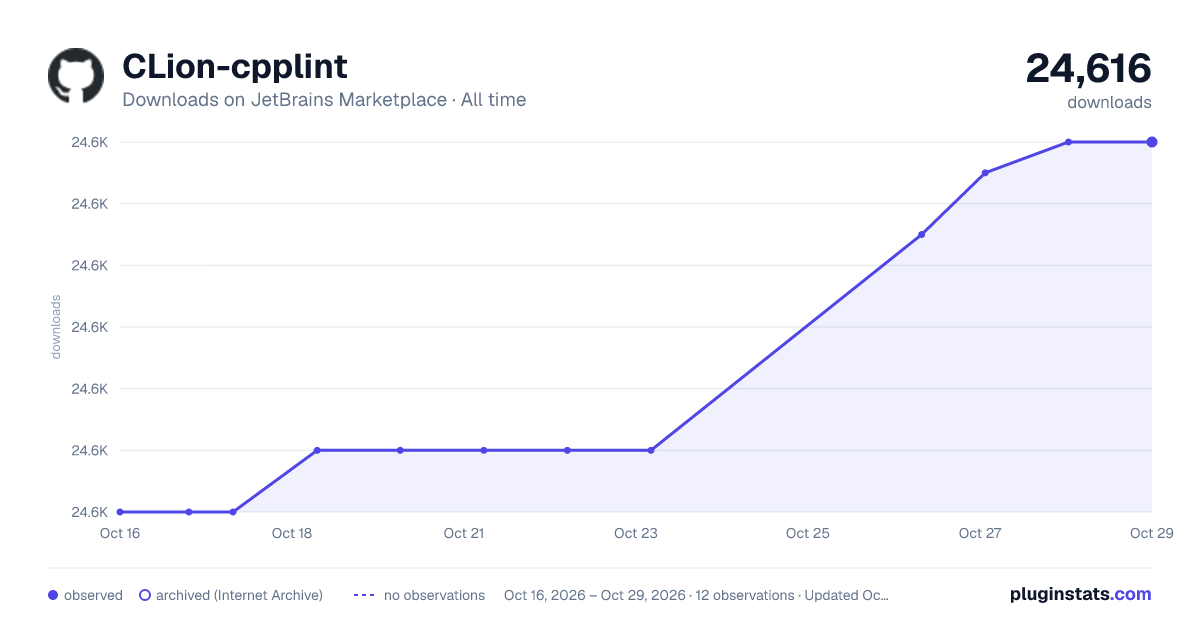Select the Oct 16 first data point

tap(120, 512)
